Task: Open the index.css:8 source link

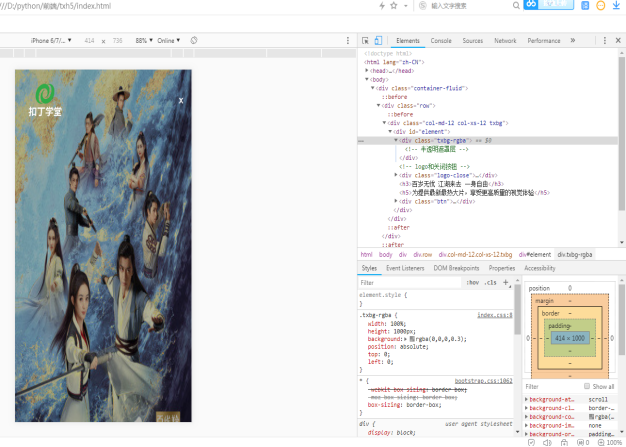Action: [495, 315]
